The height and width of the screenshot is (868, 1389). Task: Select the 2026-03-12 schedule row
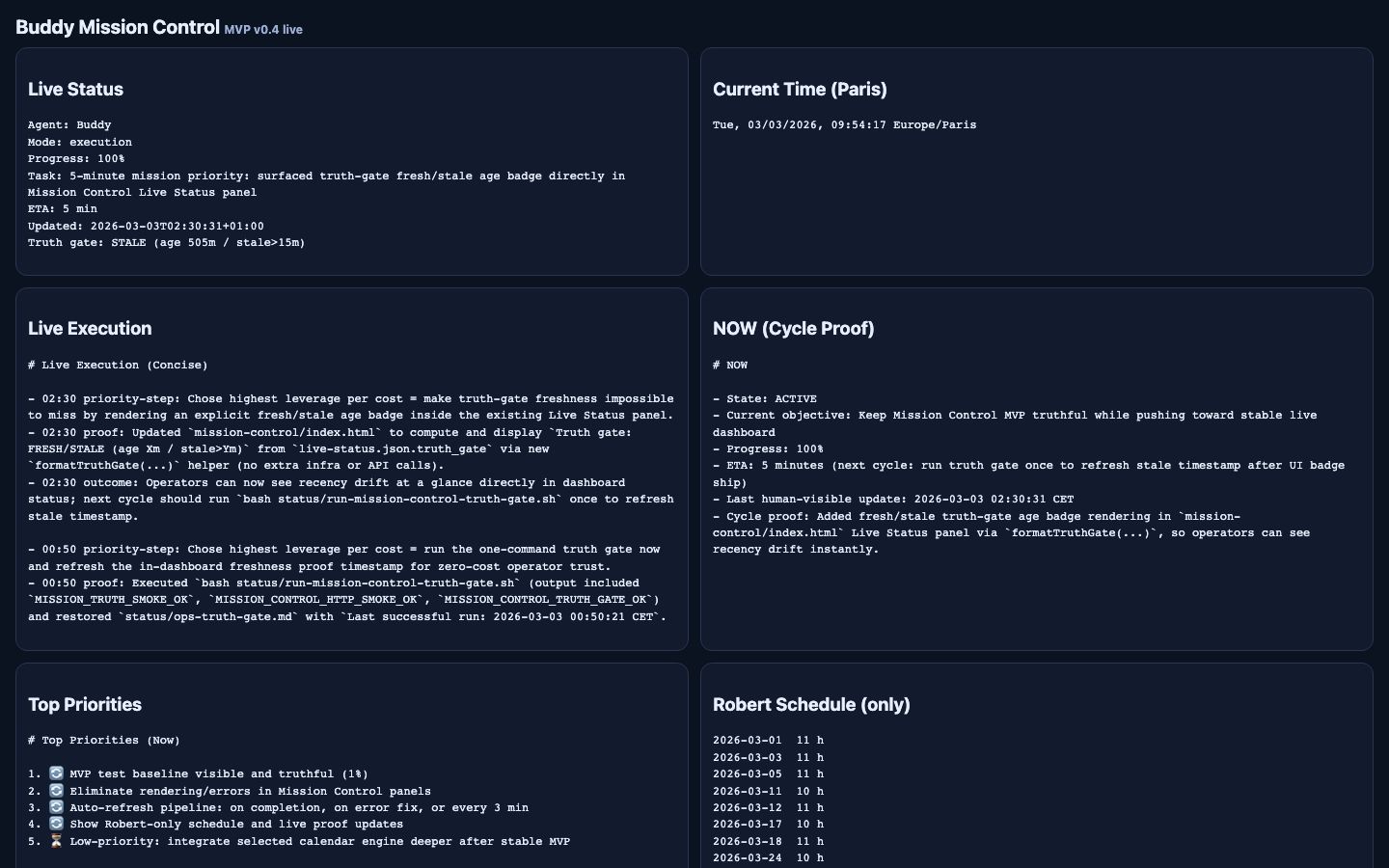768,808
